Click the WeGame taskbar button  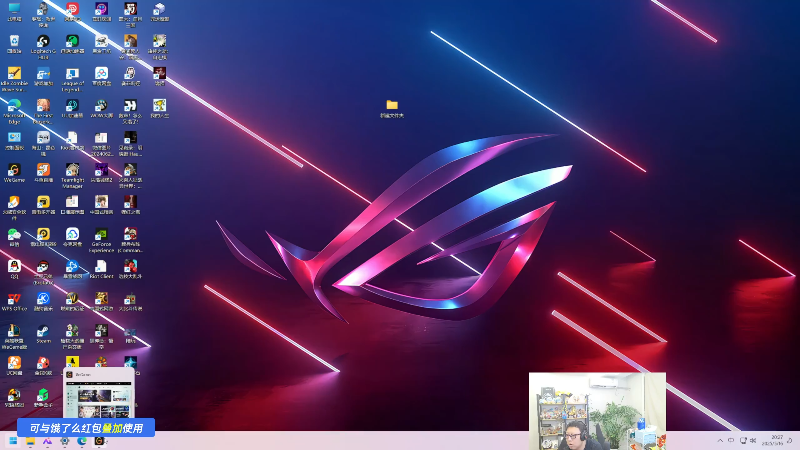click(x=99, y=441)
